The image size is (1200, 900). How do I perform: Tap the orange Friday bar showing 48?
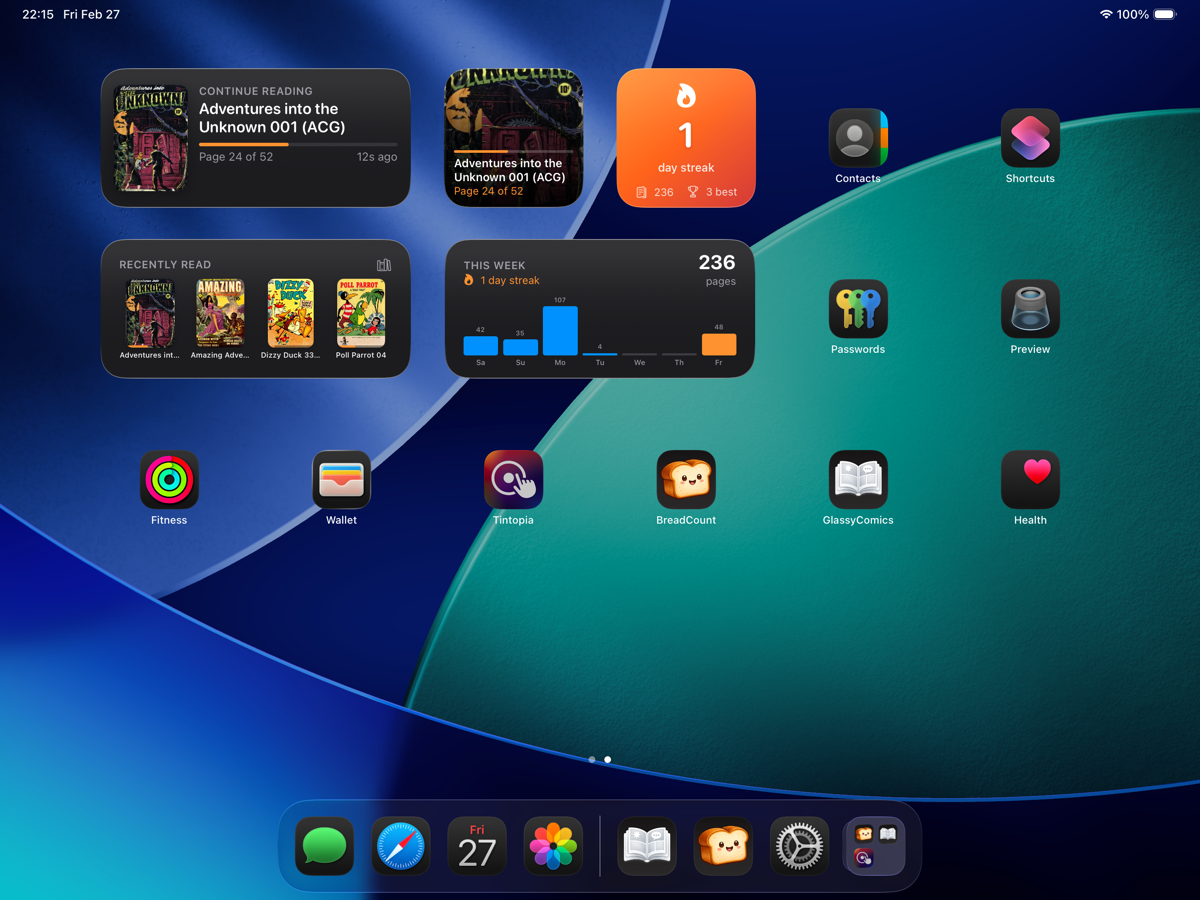pyautogui.click(x=719, y=344)
